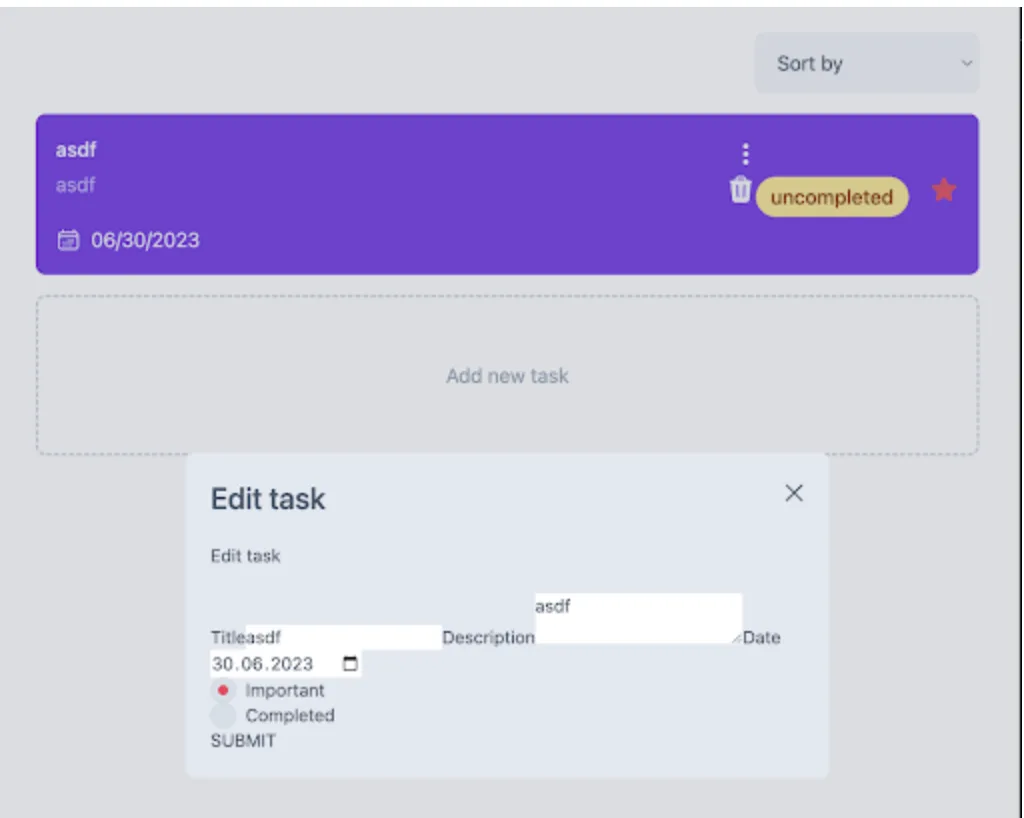The height and width of the screenshot is (818, 1024).
Task: Delete the asdf task with trash icon
Action: (740, 189)
